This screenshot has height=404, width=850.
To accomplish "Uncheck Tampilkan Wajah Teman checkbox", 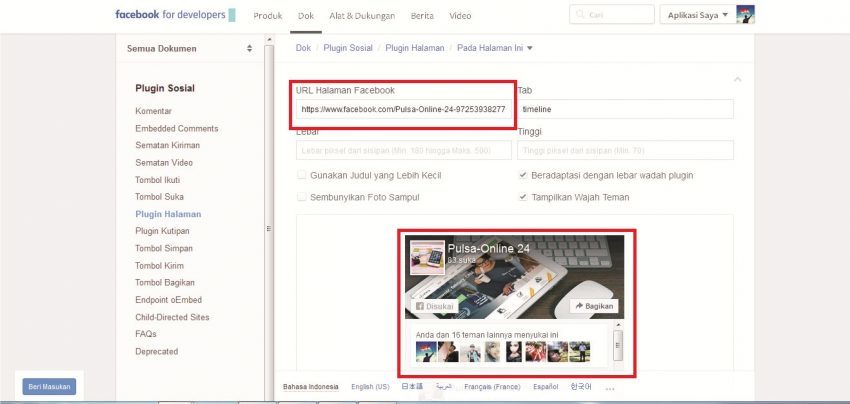I will tap(523, 197).
